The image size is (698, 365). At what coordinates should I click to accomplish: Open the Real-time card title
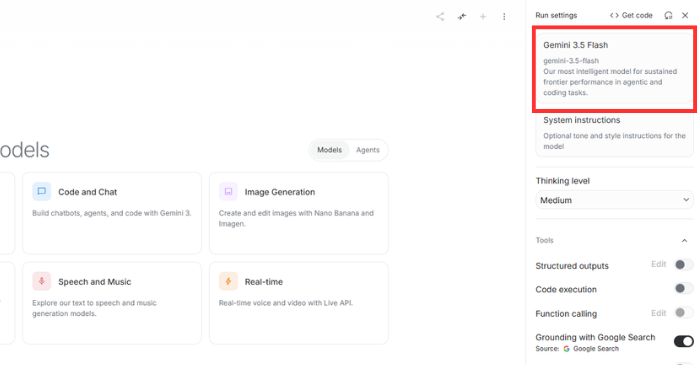click(264, 282)
